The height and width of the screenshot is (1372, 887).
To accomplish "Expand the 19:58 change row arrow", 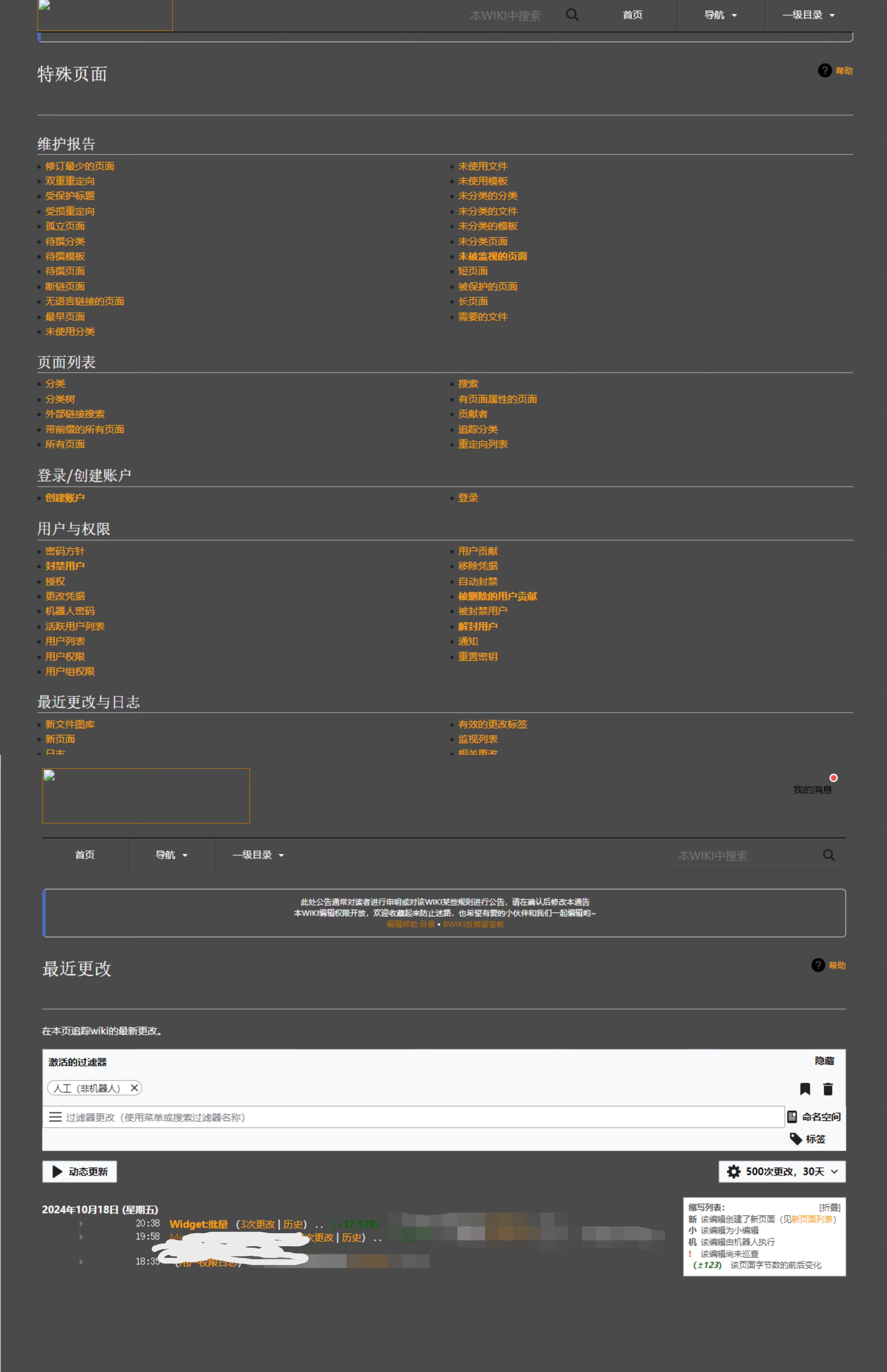I will pyautogui.click(x=81, y=1237).
